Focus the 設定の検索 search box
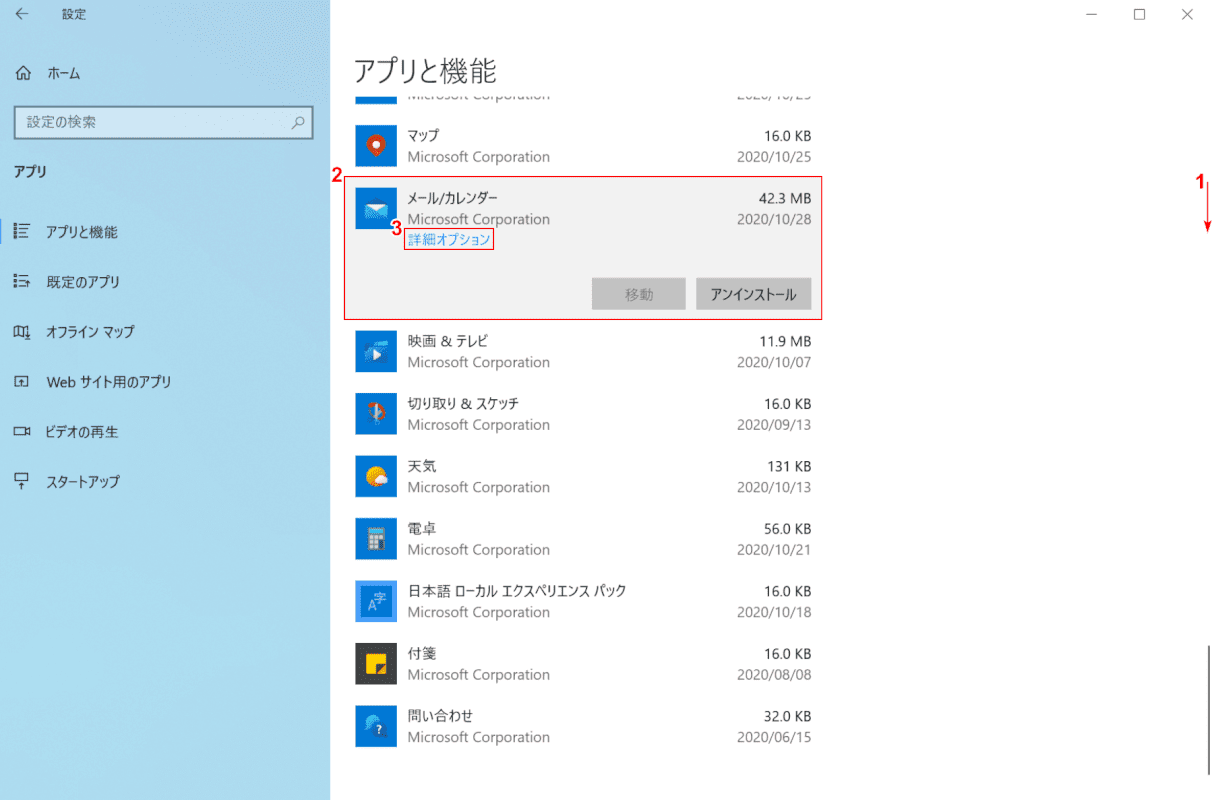 pyautogui.click(x=163, y=122)
